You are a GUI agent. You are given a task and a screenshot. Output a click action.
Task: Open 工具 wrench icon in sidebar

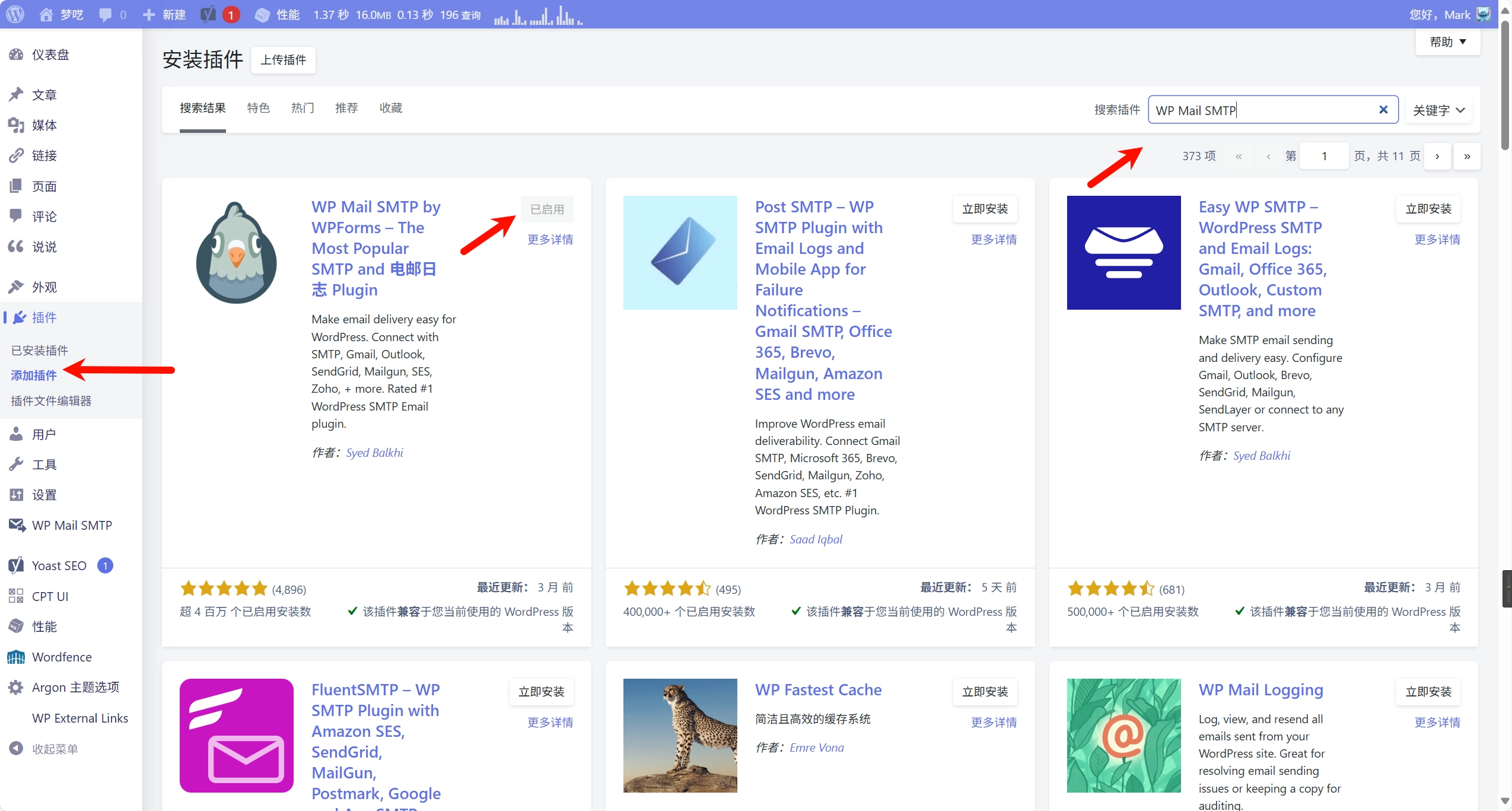(16, 465)
